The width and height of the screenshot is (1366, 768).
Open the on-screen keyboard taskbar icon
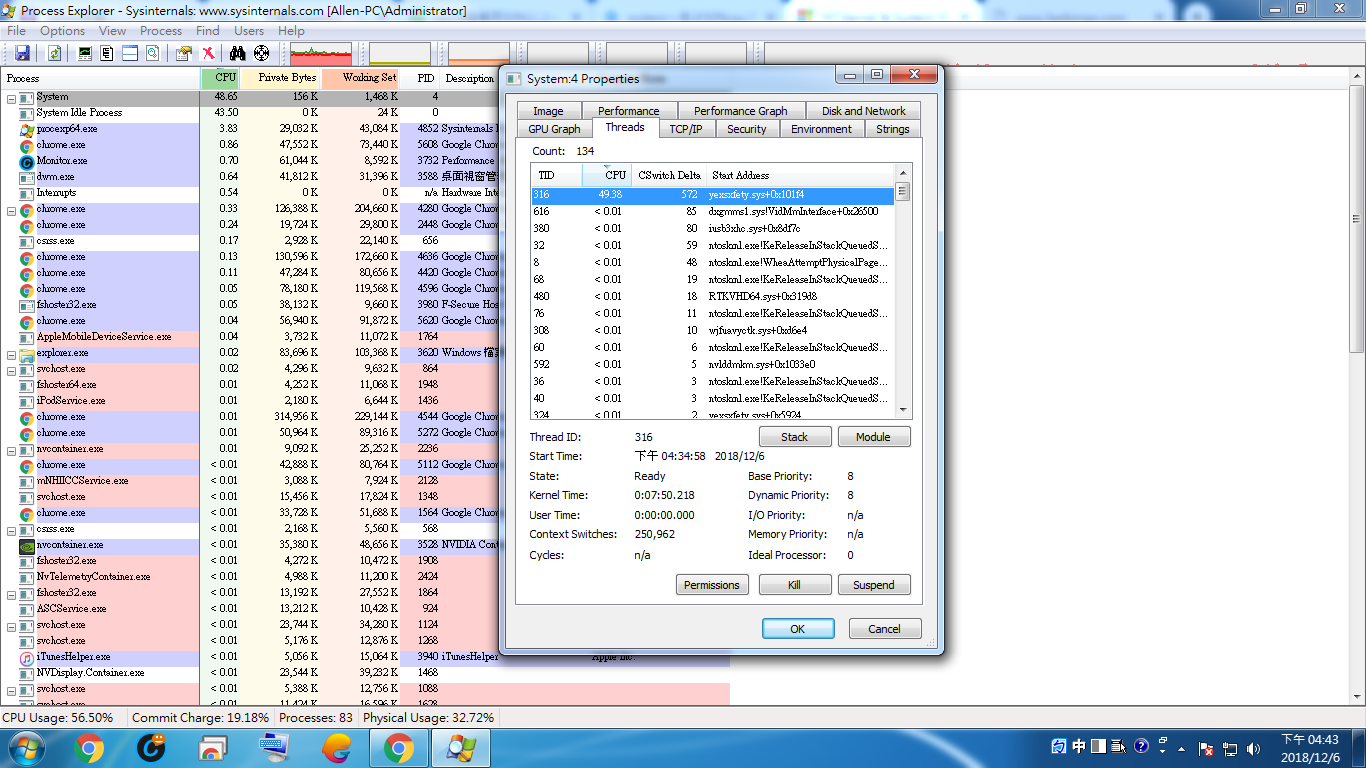tap(274, 748)
